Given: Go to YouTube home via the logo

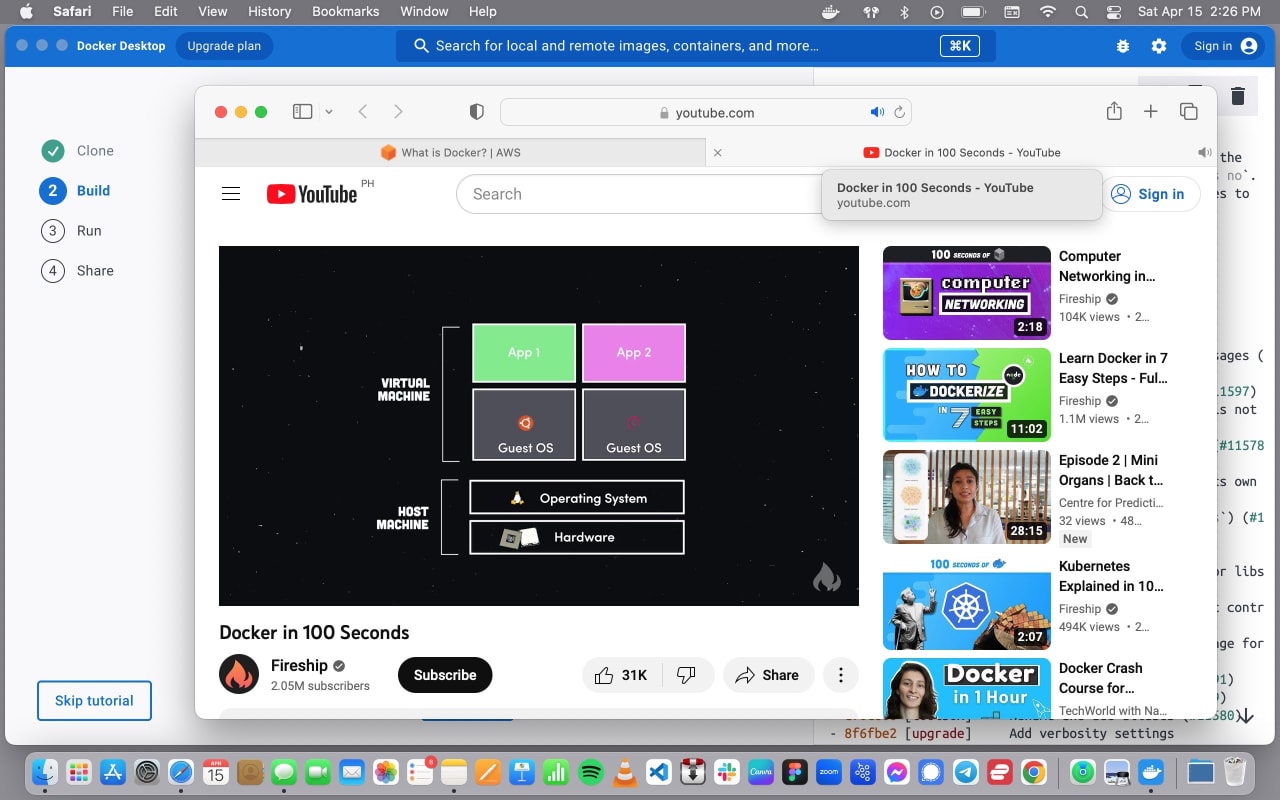Looking at the screenshot, I should coord(311,194).
